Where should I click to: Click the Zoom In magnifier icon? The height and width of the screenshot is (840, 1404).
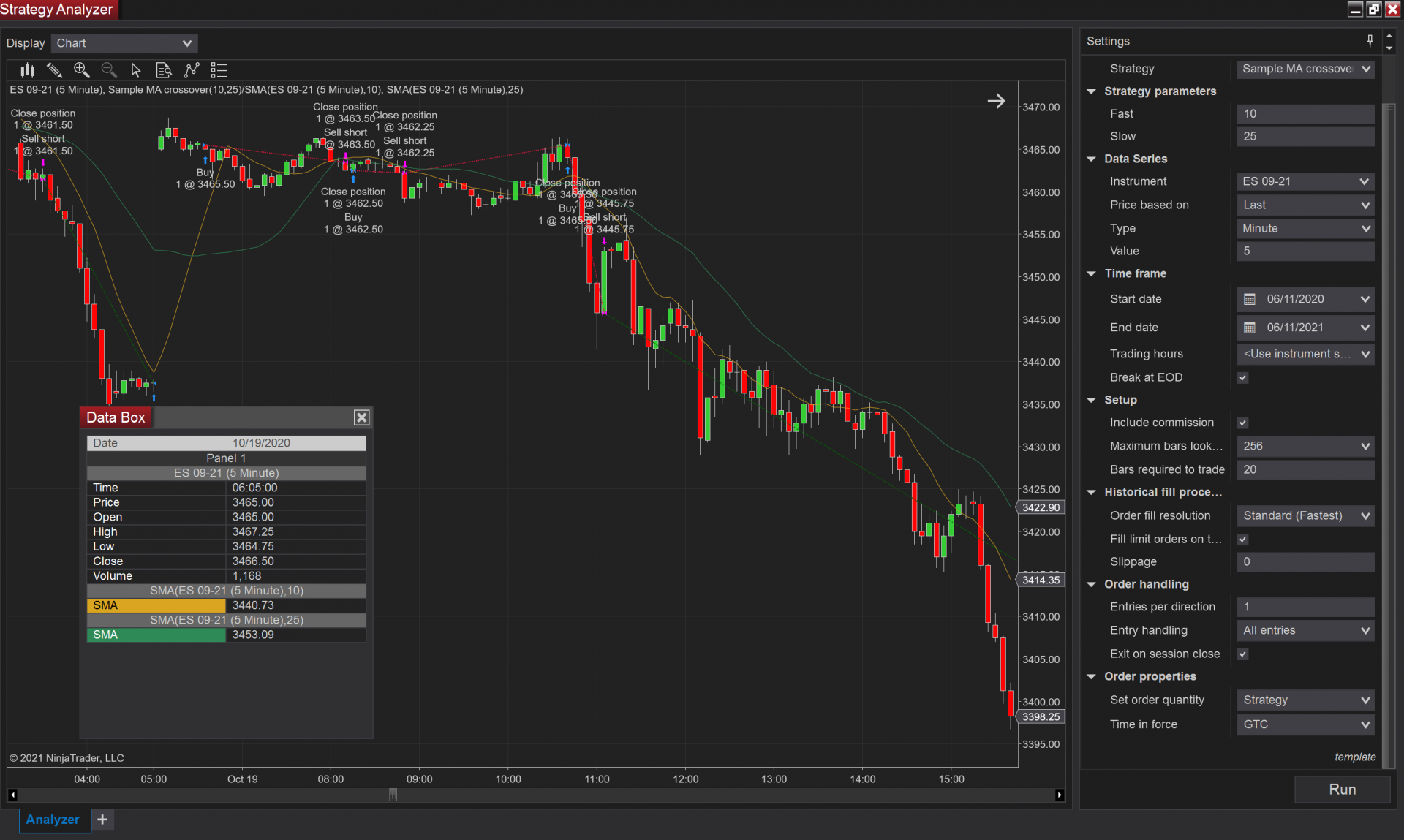(81, 70)
